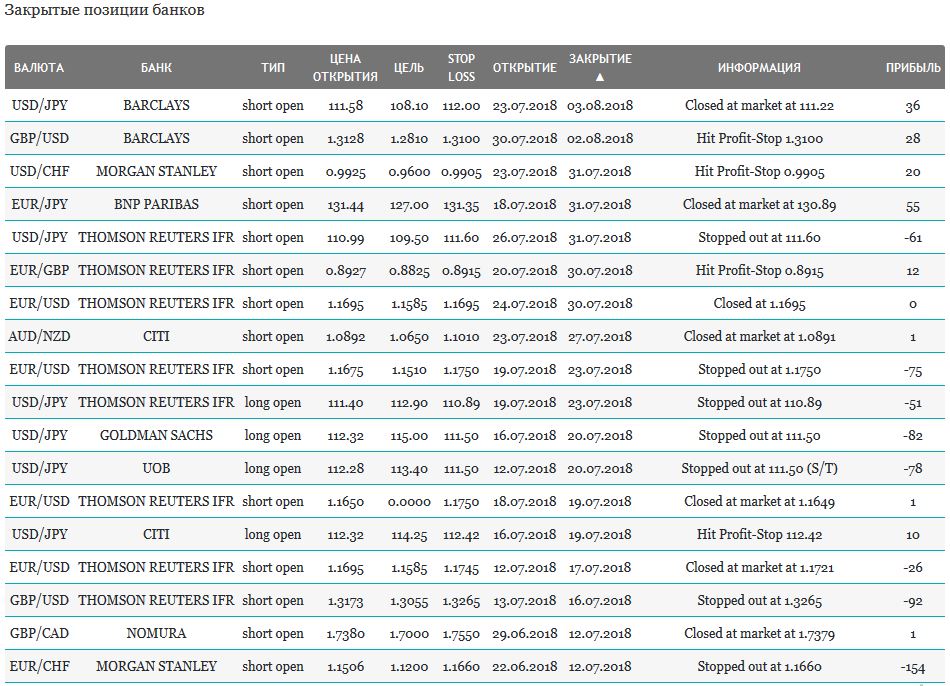The image size is (950, 686).
Task: Click the sort arrow under ЗАКРЫТИЕ header
Action: (x=600, y=77)
